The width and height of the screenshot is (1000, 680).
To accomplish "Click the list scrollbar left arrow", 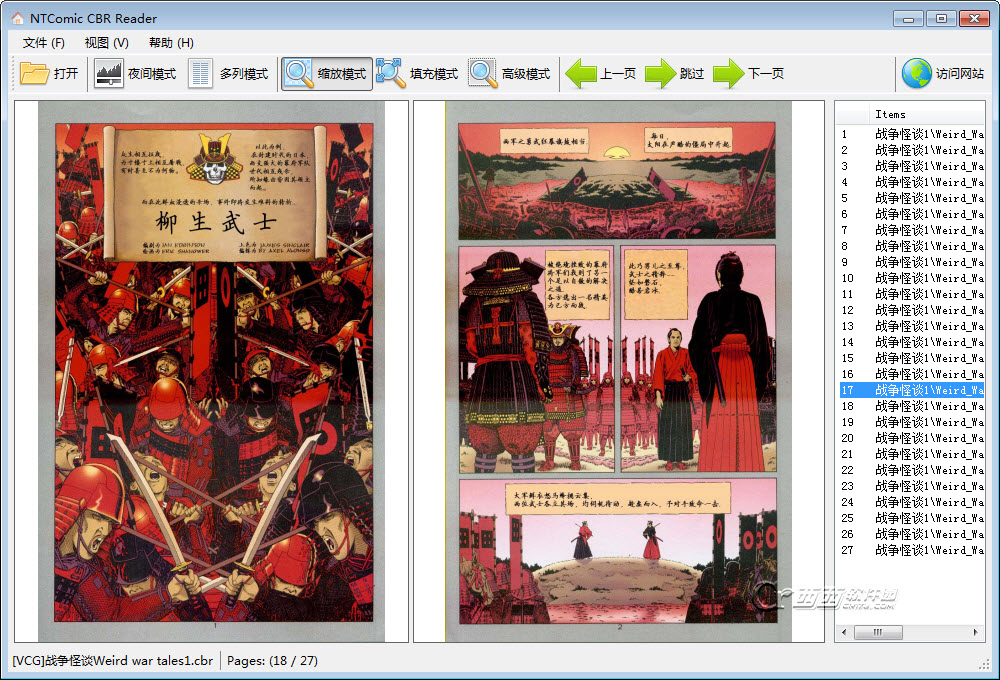I will click(x=844, y=632).
